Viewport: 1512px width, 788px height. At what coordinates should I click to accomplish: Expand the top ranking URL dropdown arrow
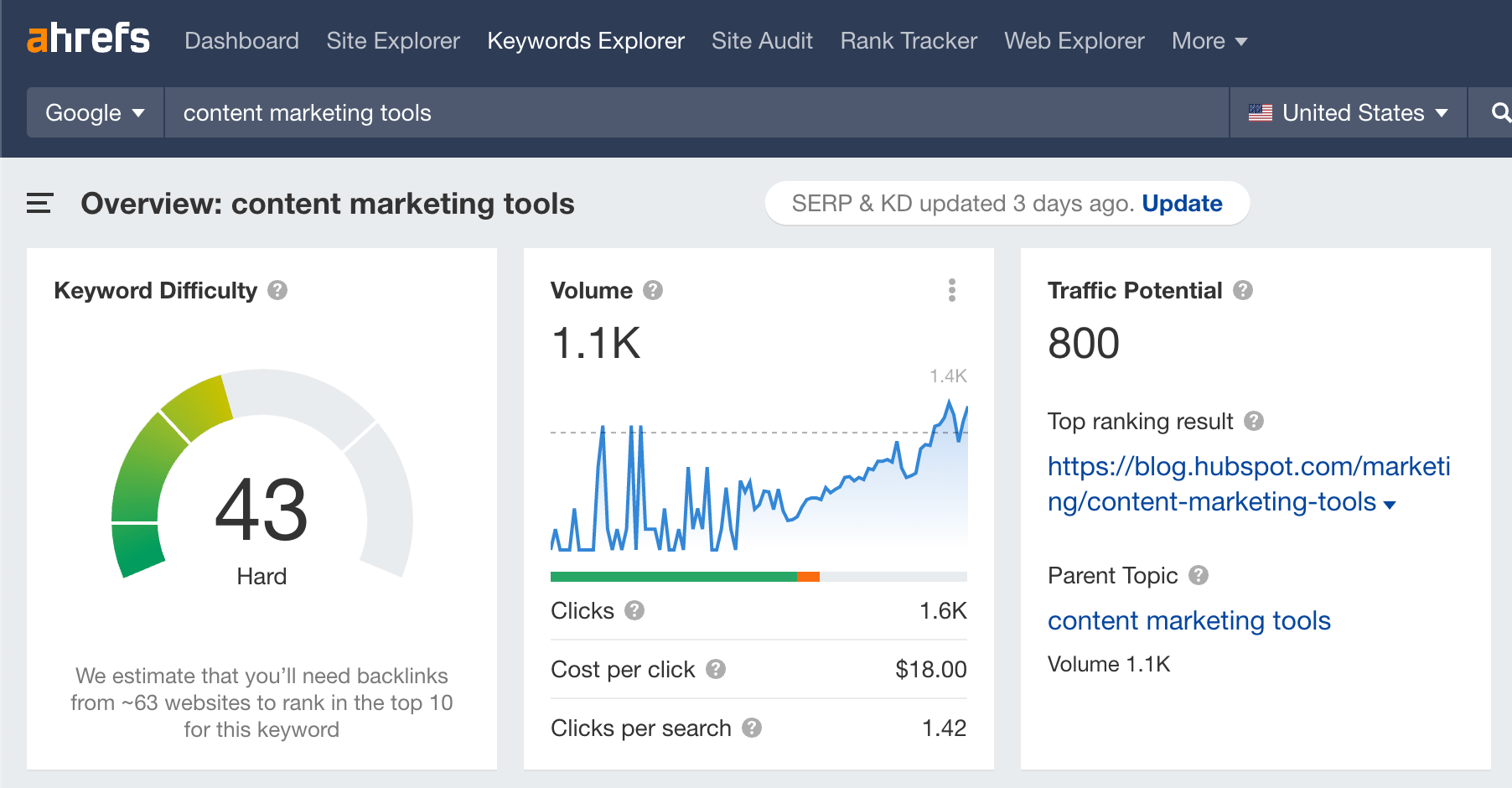(1390, 505)
